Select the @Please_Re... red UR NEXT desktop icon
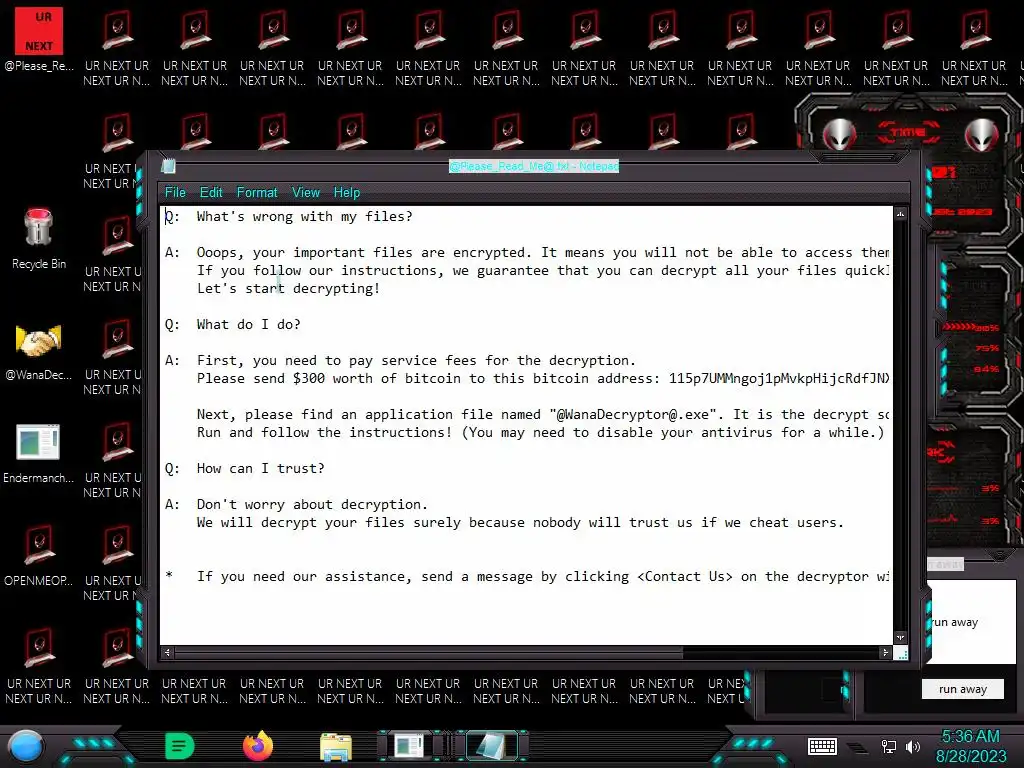Image resolution: width=1024 pixels, height=768 pixels. (39, 39)
